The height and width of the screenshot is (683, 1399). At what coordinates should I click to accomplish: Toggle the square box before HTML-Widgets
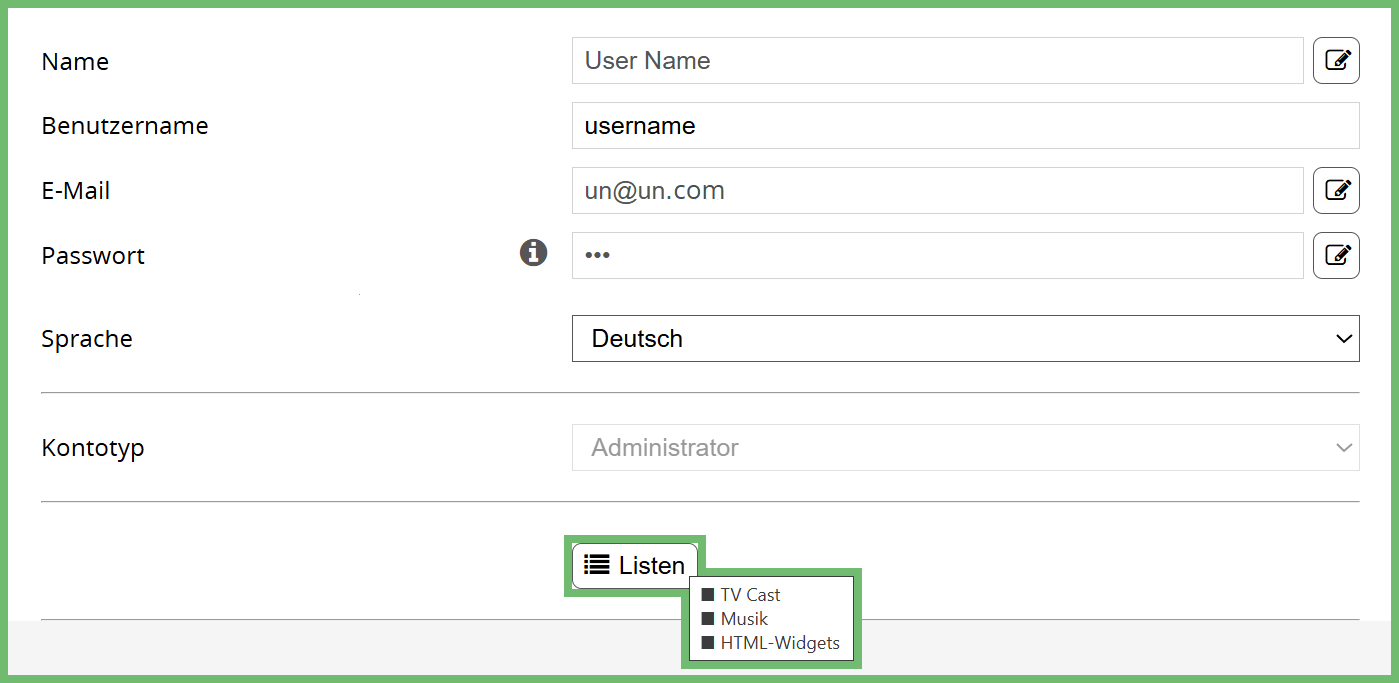pyautogui.click(x=708, y=643)
